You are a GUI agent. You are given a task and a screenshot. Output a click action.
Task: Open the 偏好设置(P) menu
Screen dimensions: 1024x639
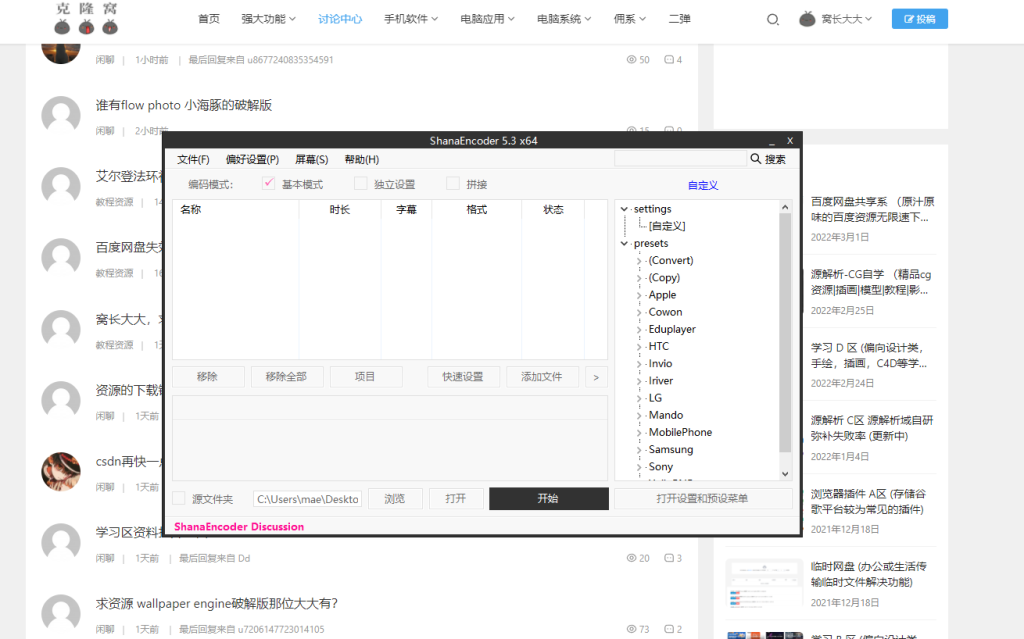(x=252, y=159)
